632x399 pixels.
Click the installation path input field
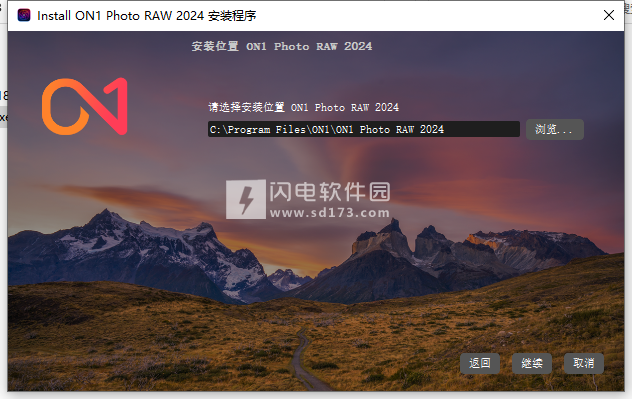[364, 129]
